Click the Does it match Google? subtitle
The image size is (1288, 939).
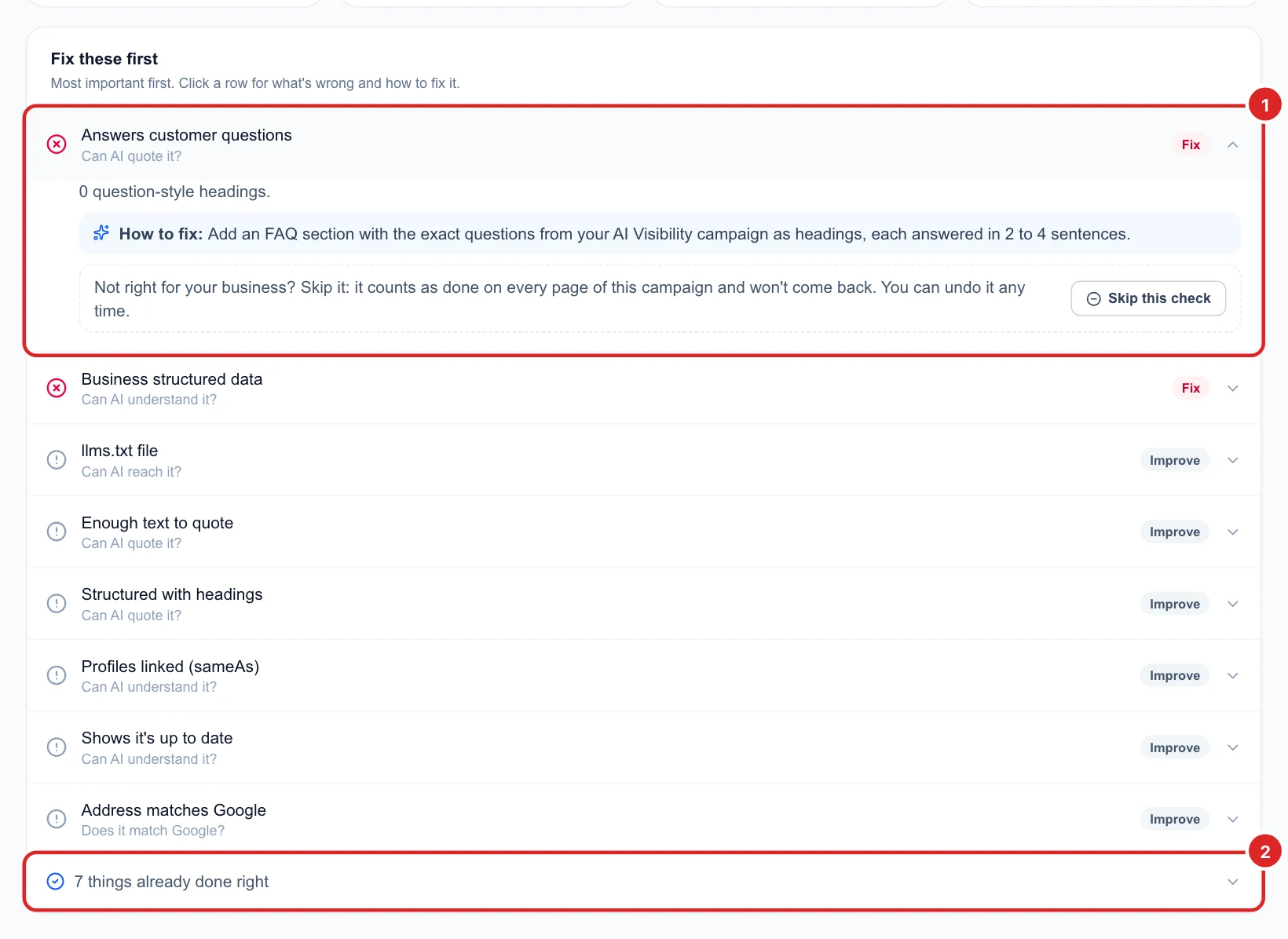[x=153, y=831]
